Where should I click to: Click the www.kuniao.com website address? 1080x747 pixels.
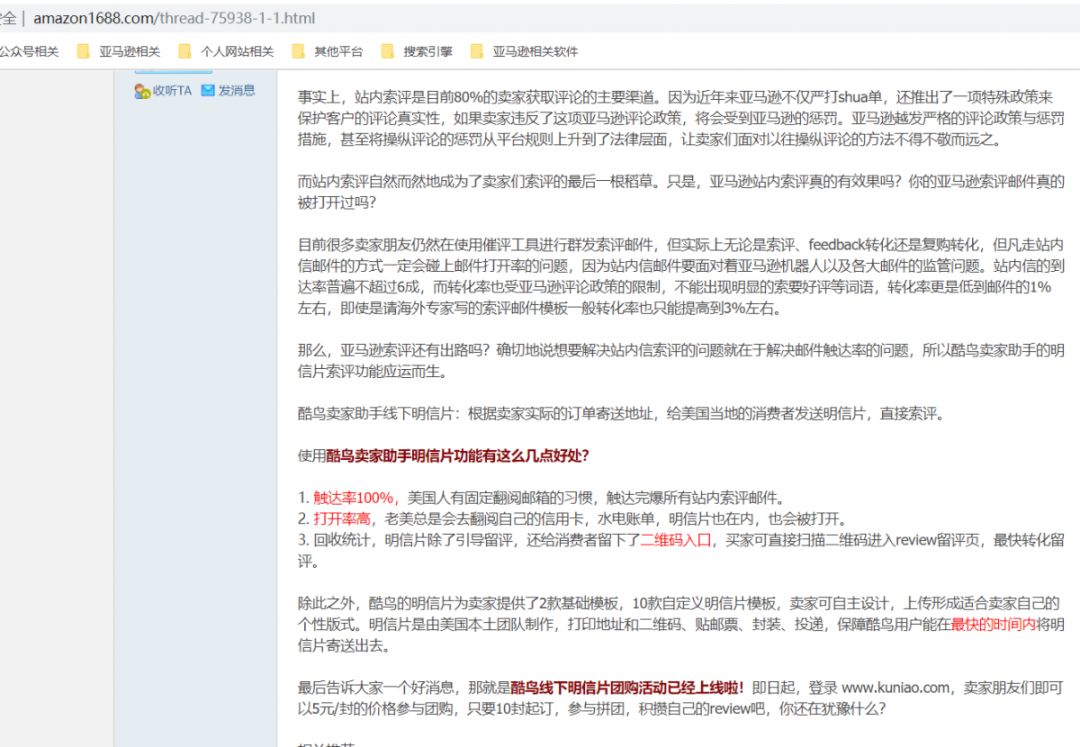pyautogui.click(x=894, y=688)
